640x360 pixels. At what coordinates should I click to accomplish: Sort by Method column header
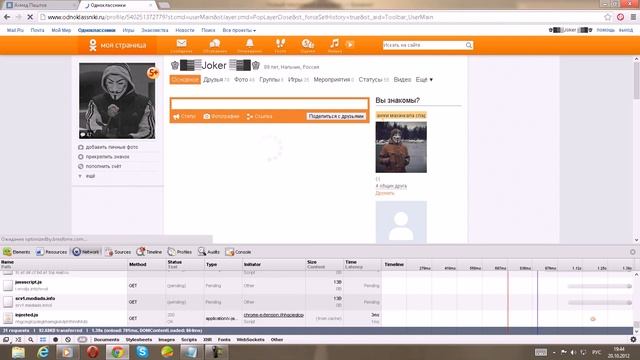tap(147, 264)
